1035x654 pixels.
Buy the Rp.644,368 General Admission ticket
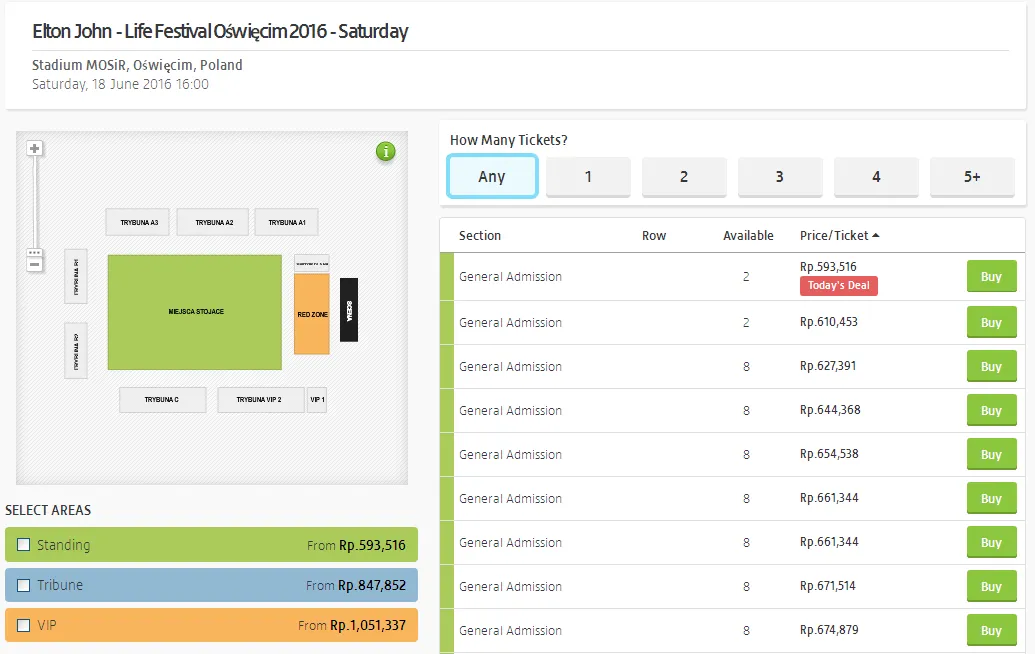click(991, 410)
